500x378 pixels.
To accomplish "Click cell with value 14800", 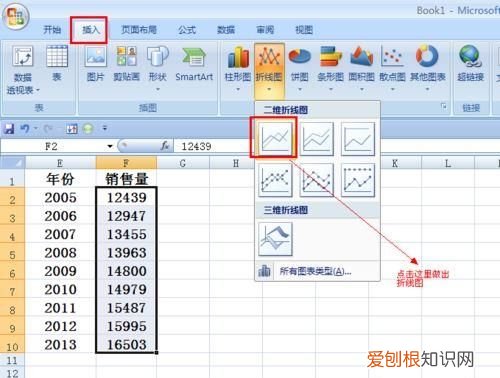I will tap(126, 271).
